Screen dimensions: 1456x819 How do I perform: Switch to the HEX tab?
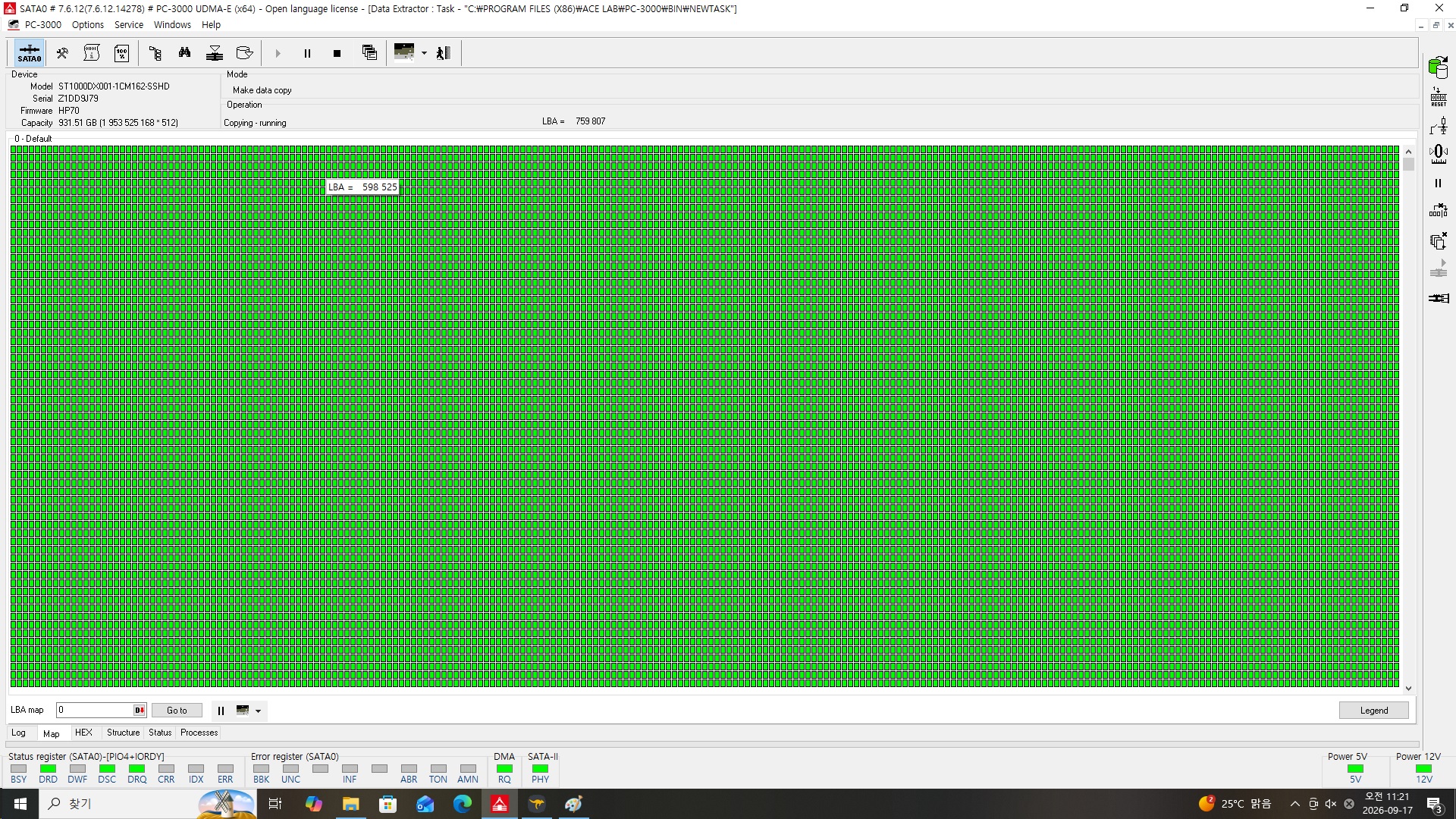(83, 733)
